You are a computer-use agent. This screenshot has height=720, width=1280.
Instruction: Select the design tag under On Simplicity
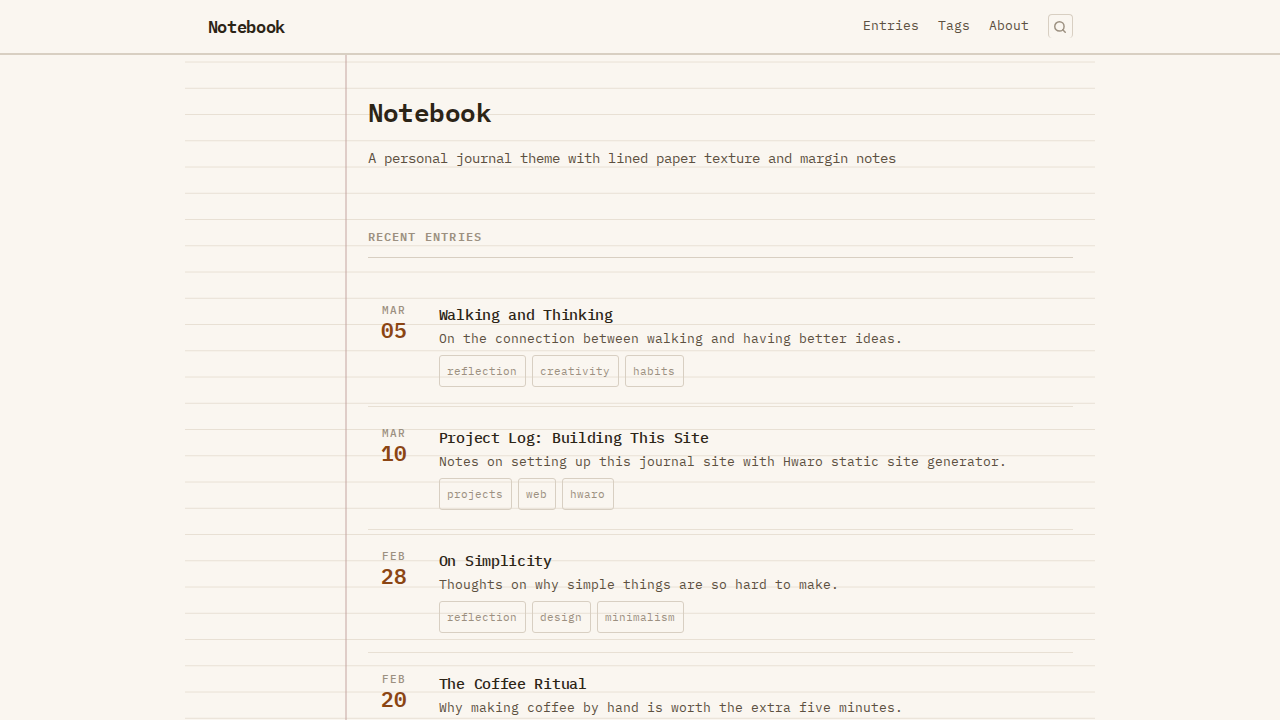pos(560,617)
